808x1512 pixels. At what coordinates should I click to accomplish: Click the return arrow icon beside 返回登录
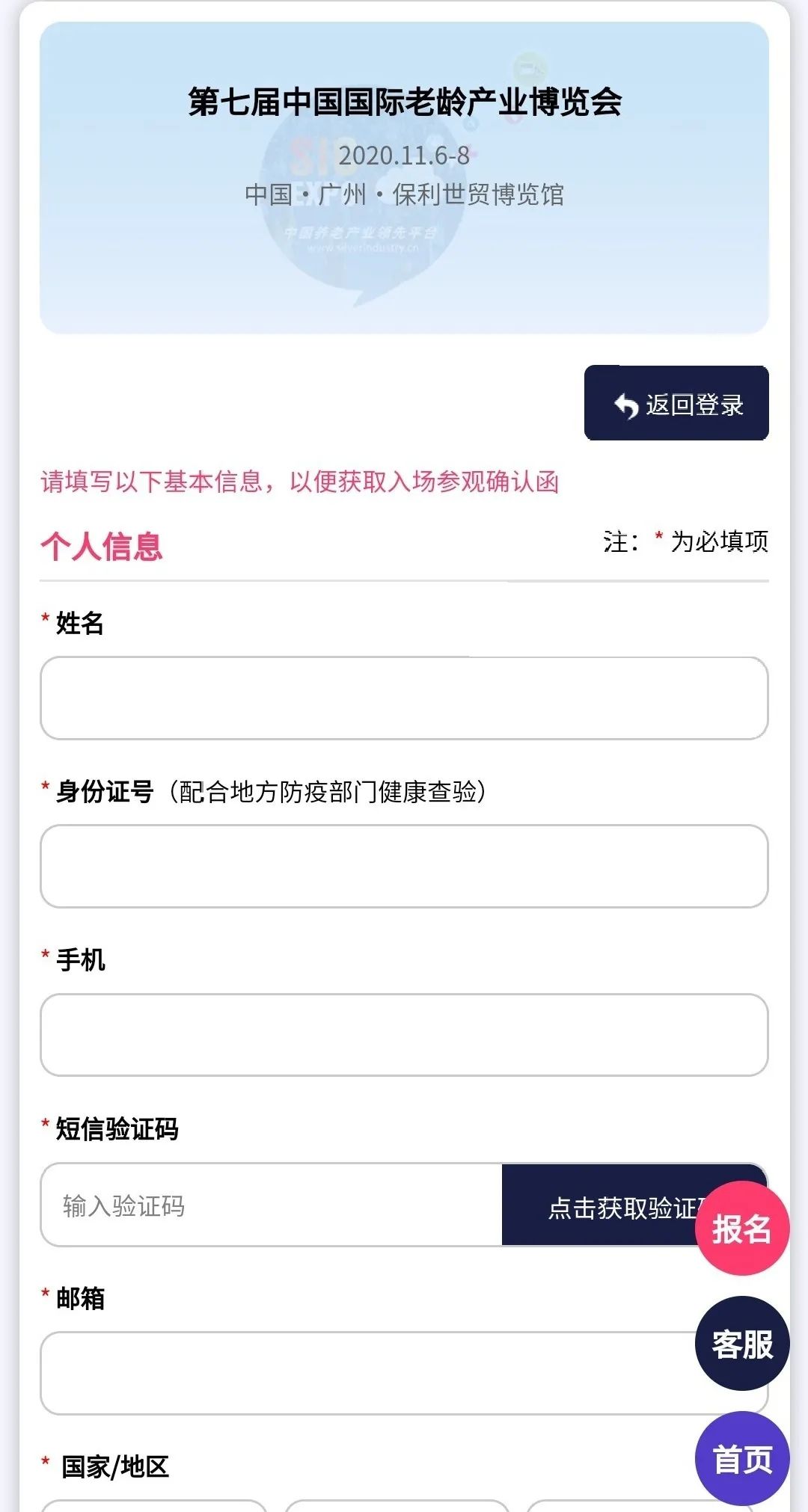pos(626,405)
